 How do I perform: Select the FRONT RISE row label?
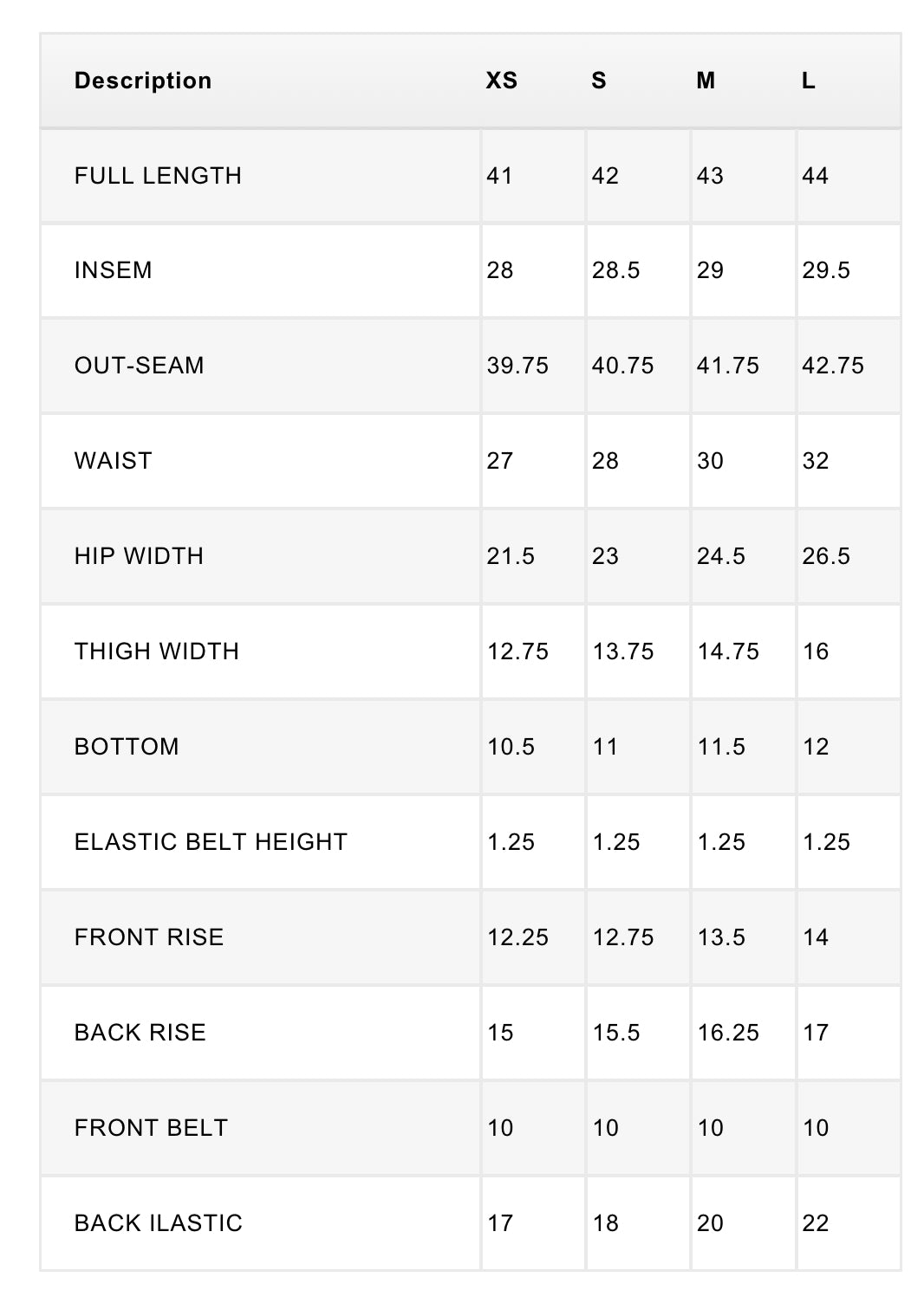[149, 937]
